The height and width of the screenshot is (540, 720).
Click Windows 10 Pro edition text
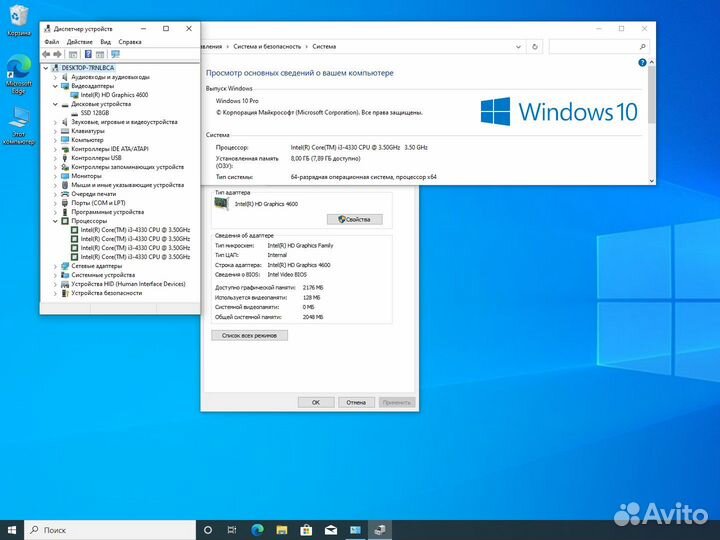click(x=237, y=101)
